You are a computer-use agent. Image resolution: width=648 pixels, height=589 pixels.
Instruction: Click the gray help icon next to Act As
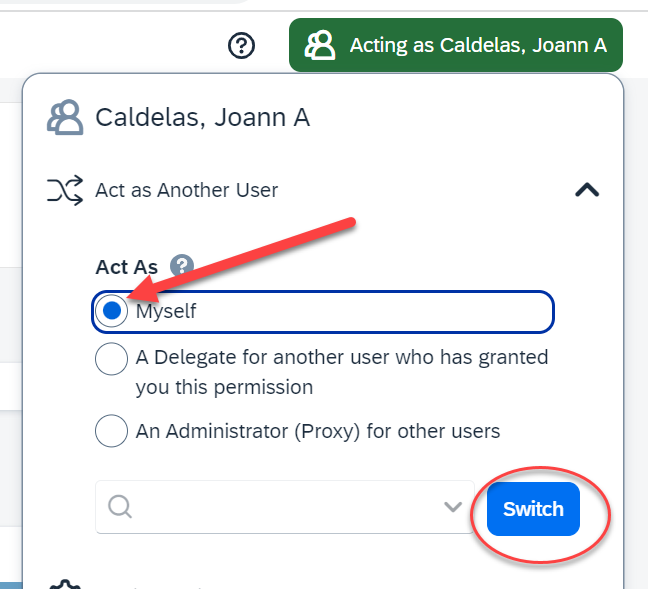tap(180, 266)
